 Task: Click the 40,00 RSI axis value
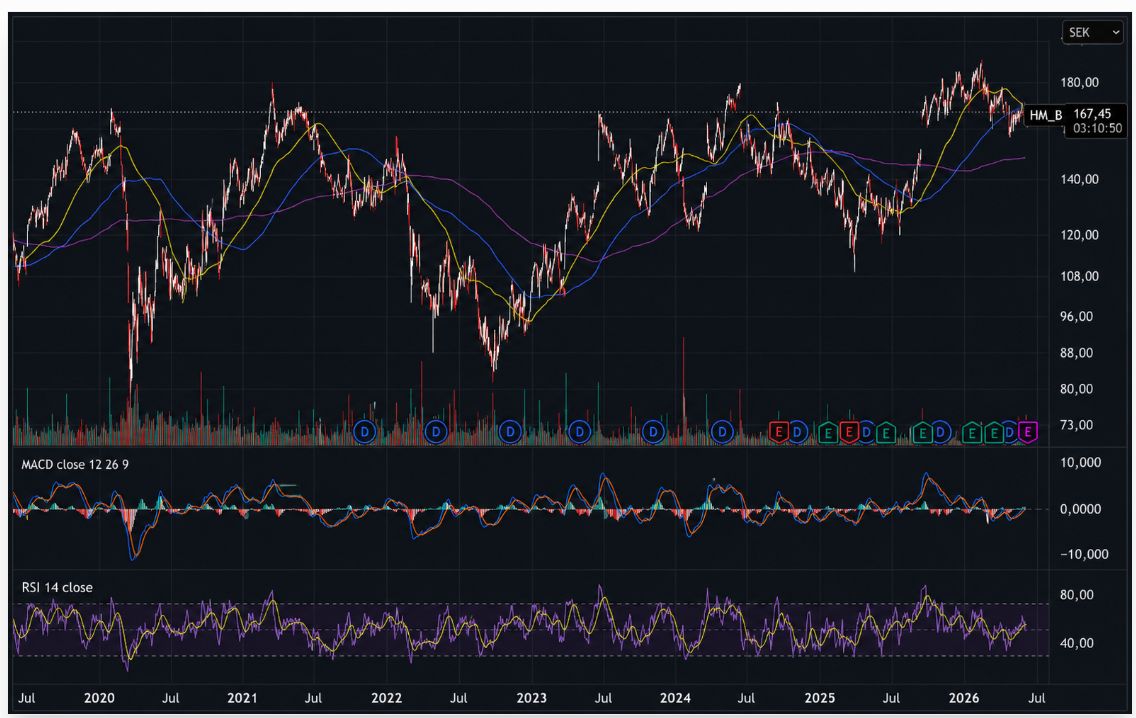(x=1077, y=643)
